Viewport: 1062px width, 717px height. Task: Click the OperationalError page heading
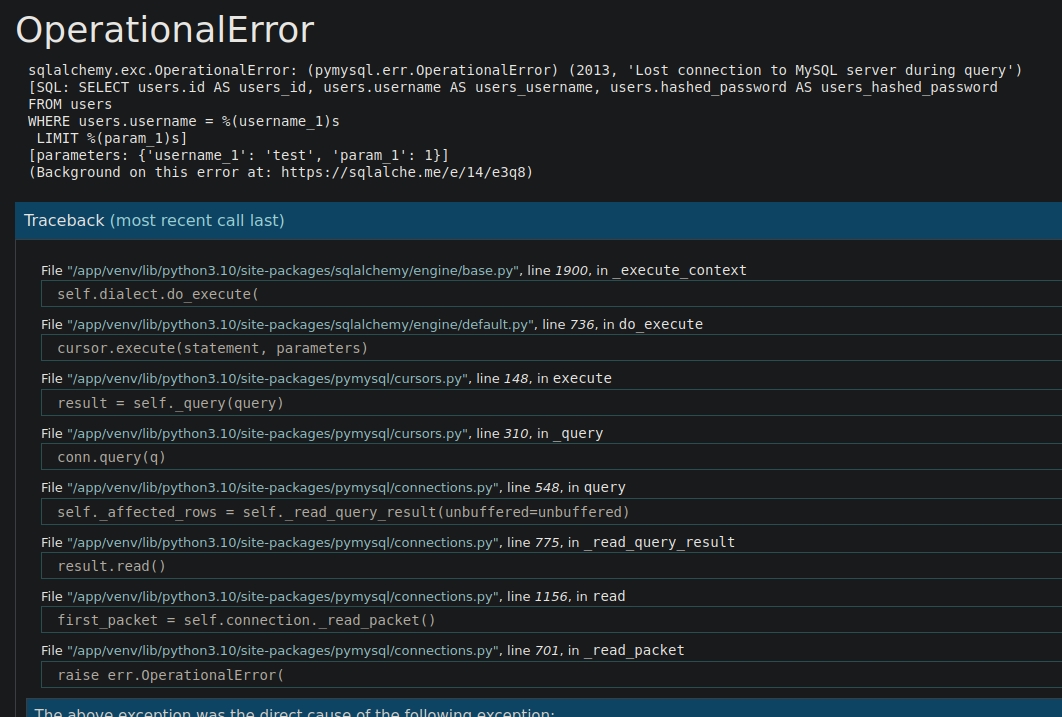point(165,30)
